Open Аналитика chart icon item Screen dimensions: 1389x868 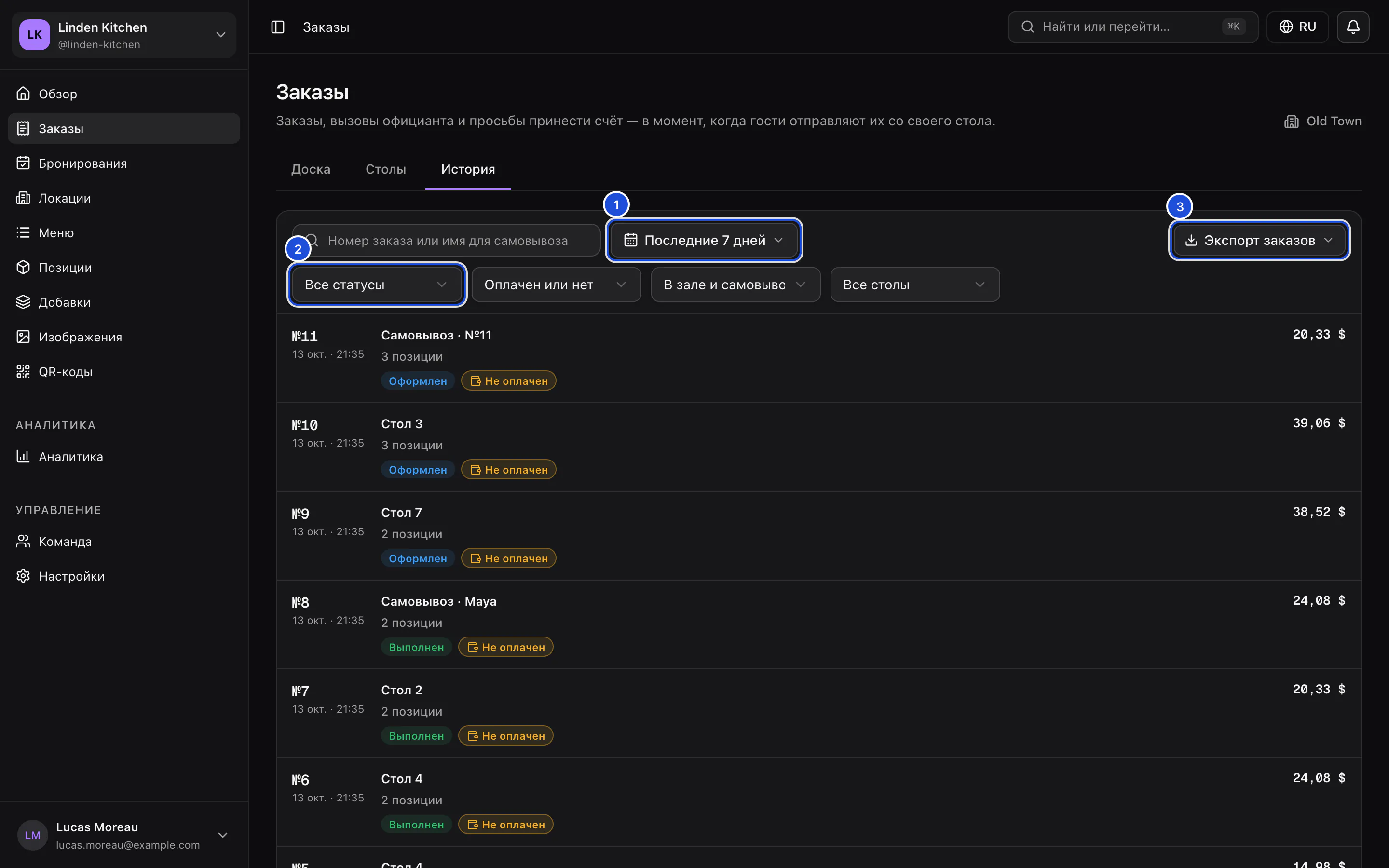(123, 456)
